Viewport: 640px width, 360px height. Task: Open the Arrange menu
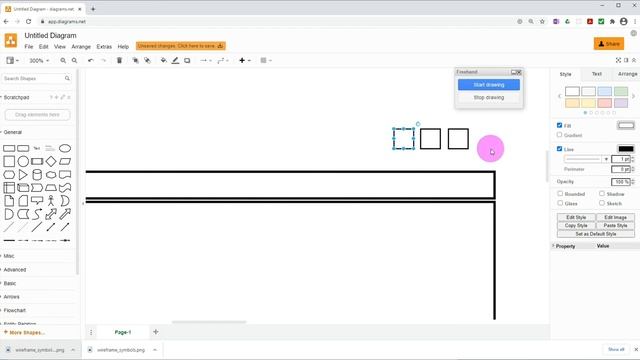pos(81,47)
